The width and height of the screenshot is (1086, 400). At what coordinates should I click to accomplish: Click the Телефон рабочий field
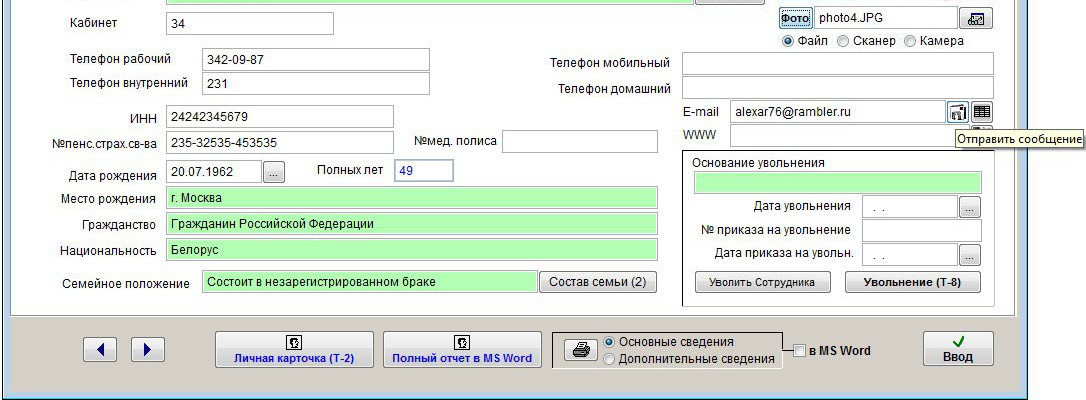316,60
